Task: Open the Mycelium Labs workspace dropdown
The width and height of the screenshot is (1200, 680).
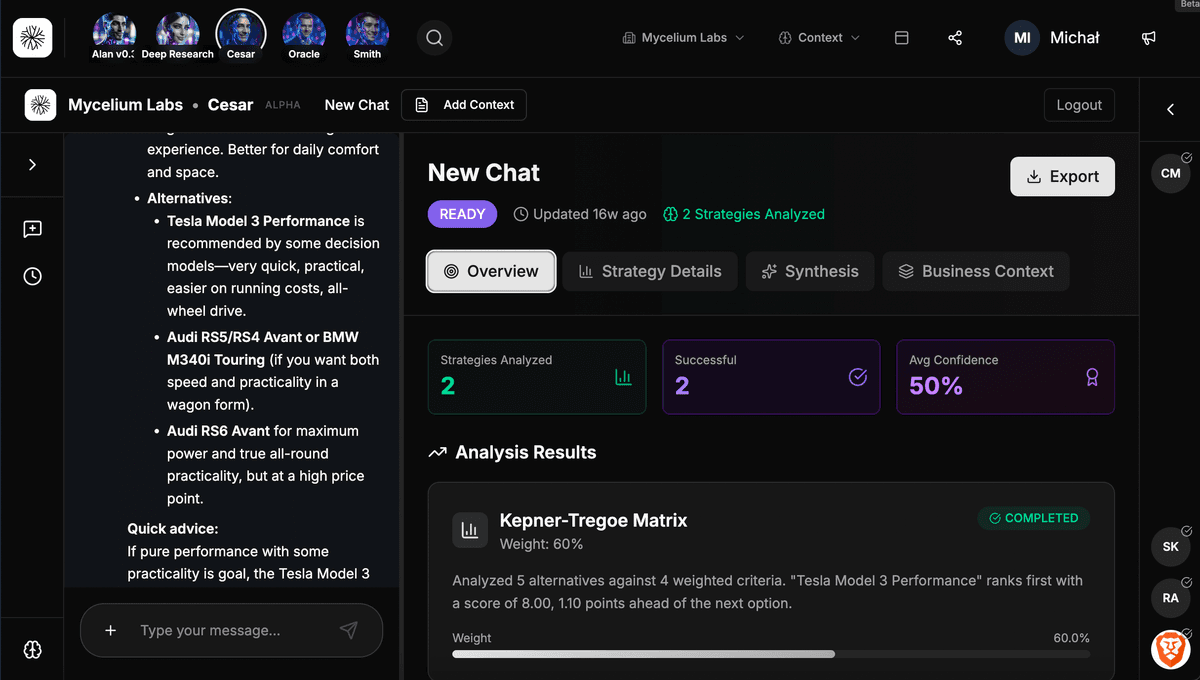Action: click(683, 38)
